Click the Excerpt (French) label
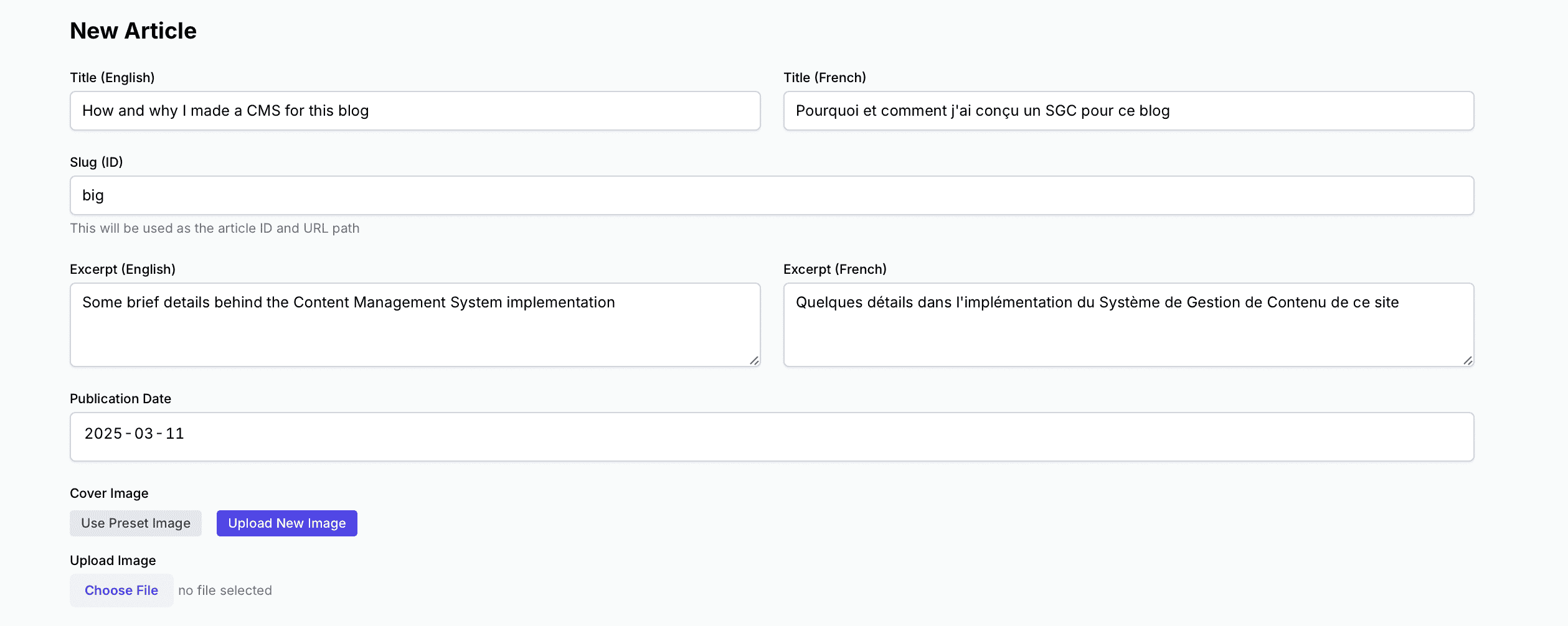 835,269
